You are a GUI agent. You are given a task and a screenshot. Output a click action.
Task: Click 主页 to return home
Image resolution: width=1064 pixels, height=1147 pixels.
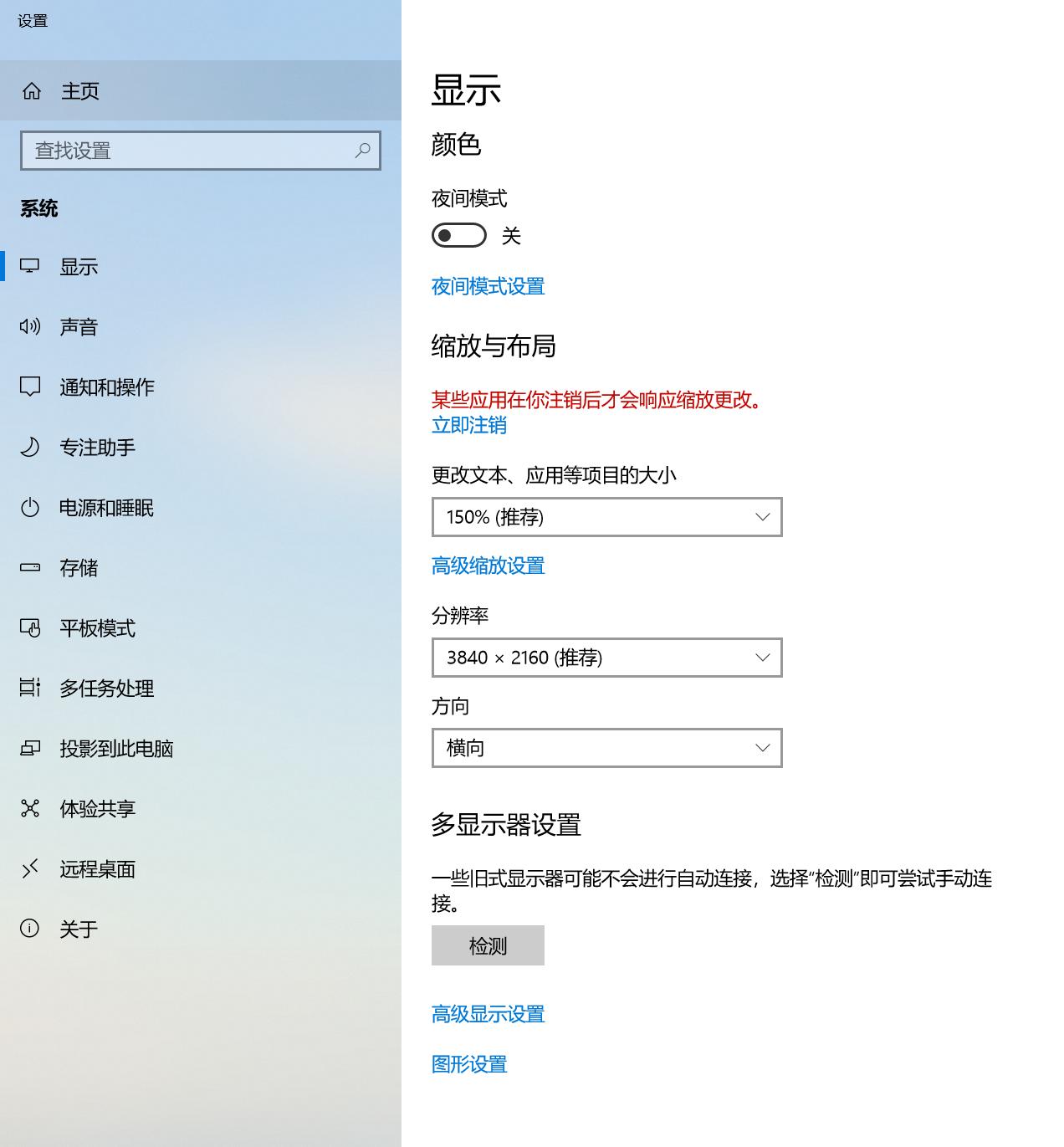coord(80,90)
